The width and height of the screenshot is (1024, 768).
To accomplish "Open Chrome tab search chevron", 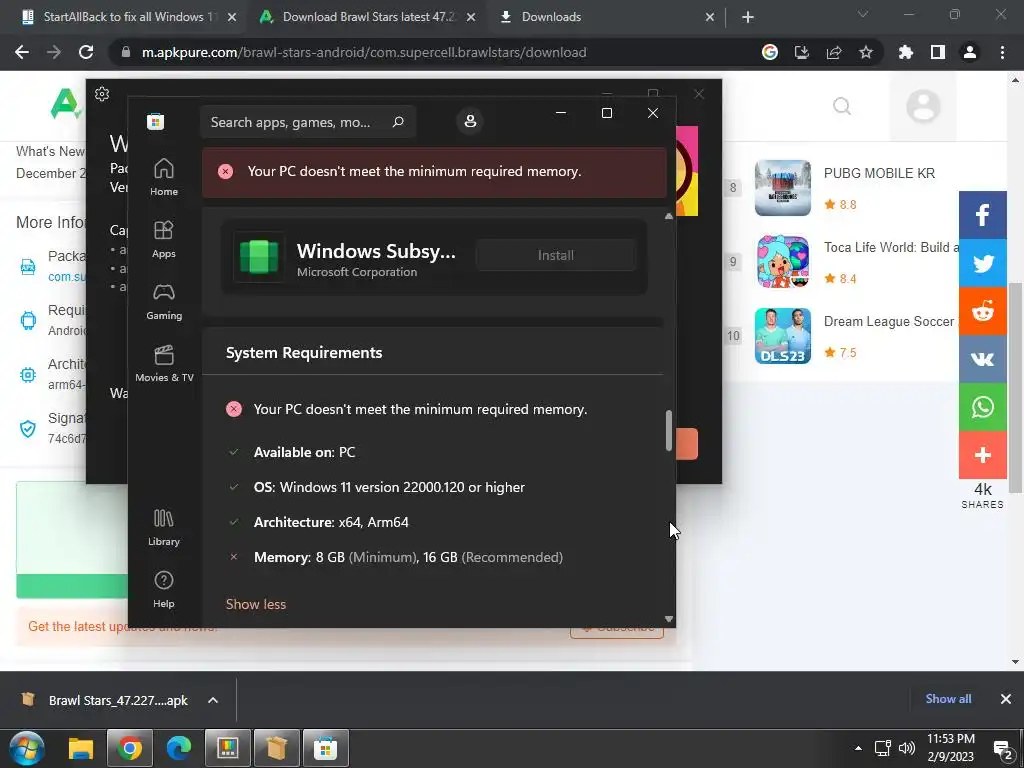I will (x=863, y=14).
